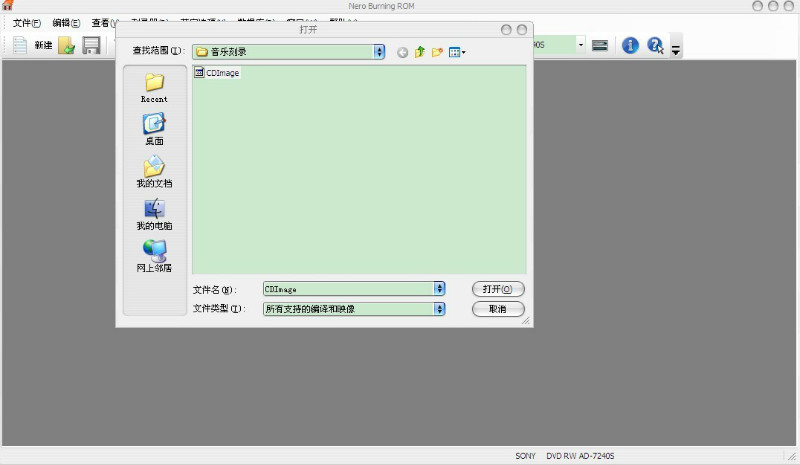This screenshot has width=800, height=465.
Task: Open the Recent places shortcut
Action: tap(154, 87)
